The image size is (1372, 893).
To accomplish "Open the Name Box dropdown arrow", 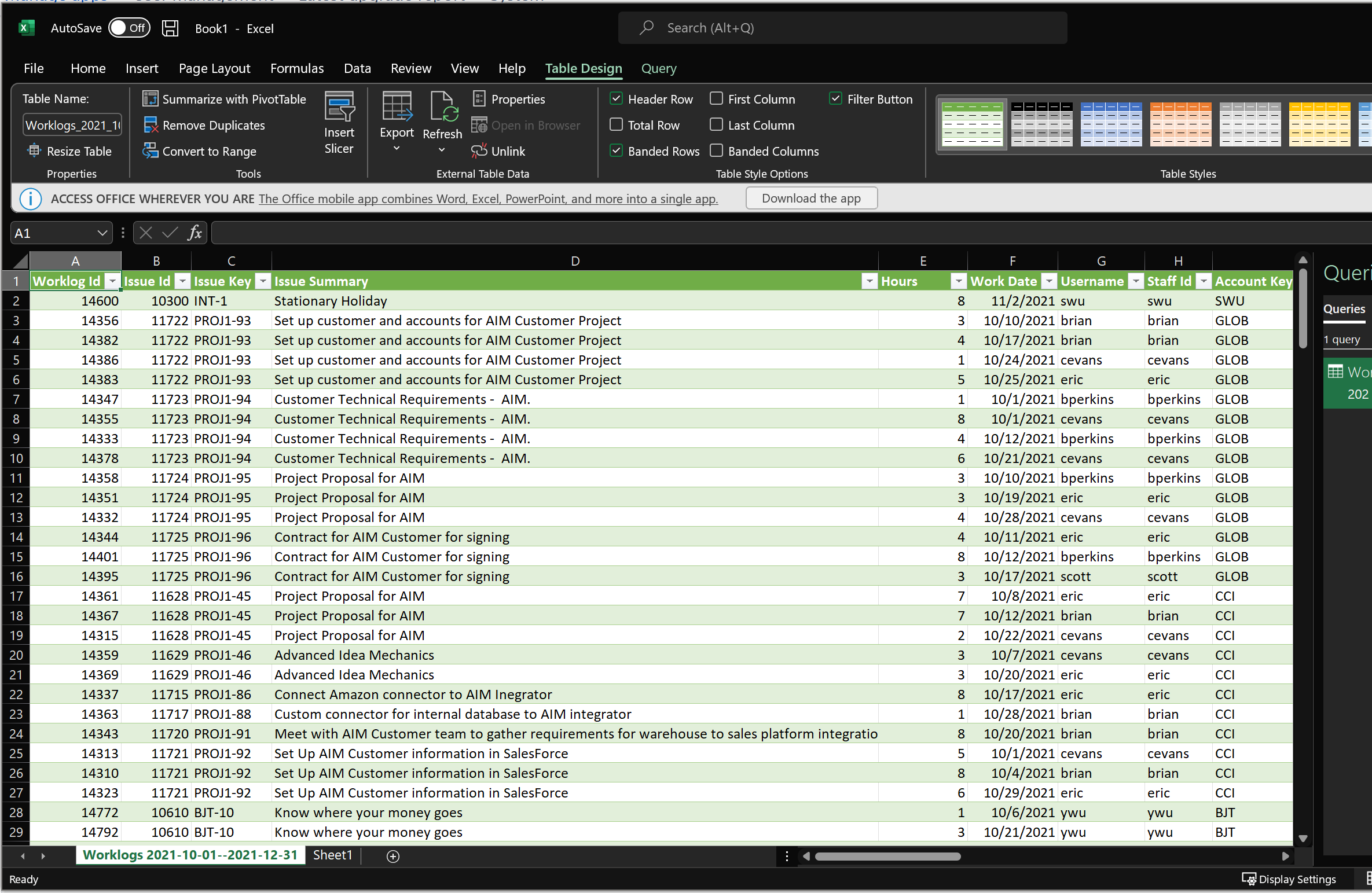I will [x=102, y=233].
